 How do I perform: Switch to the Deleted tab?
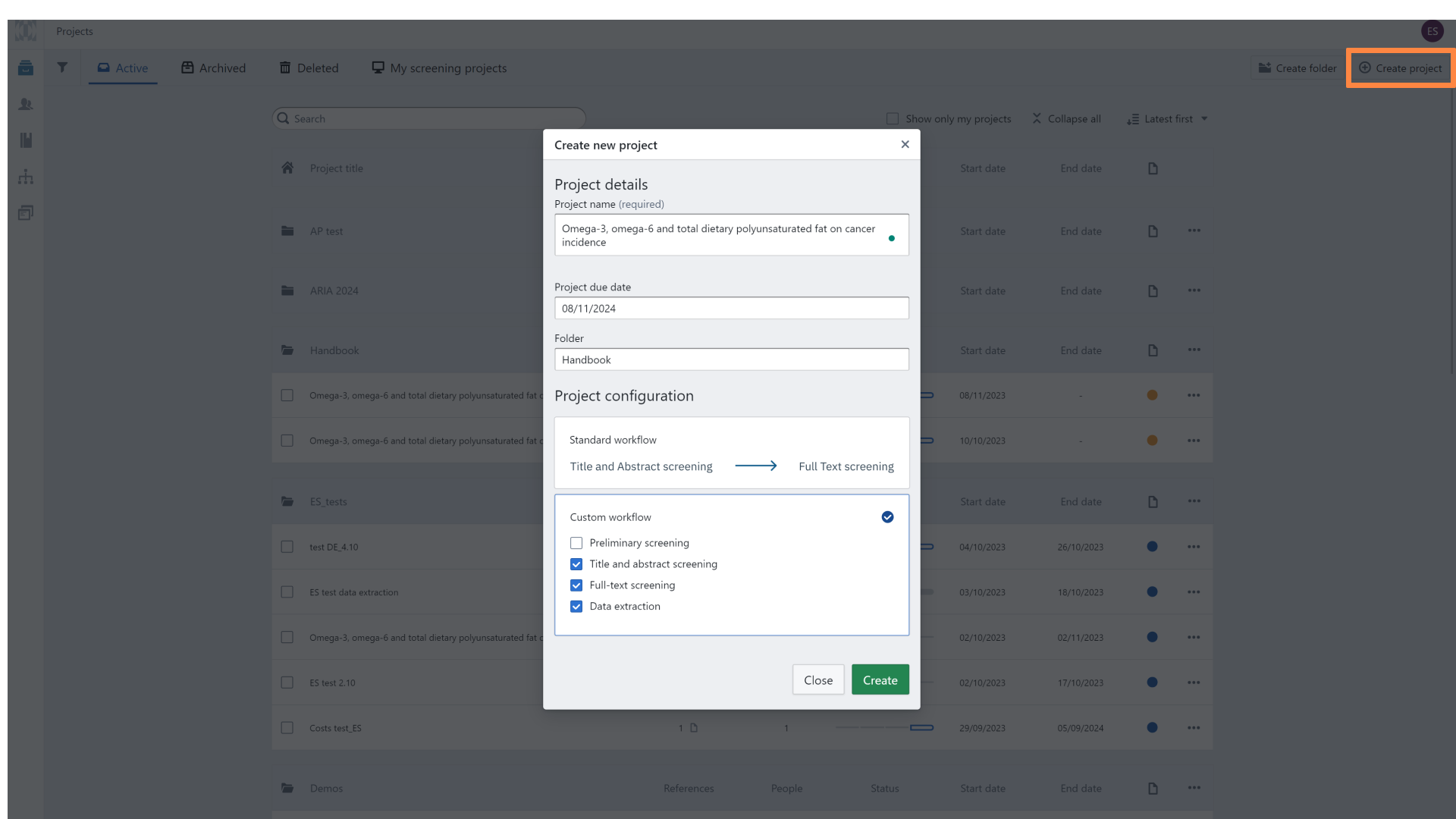tap(309, 68)
